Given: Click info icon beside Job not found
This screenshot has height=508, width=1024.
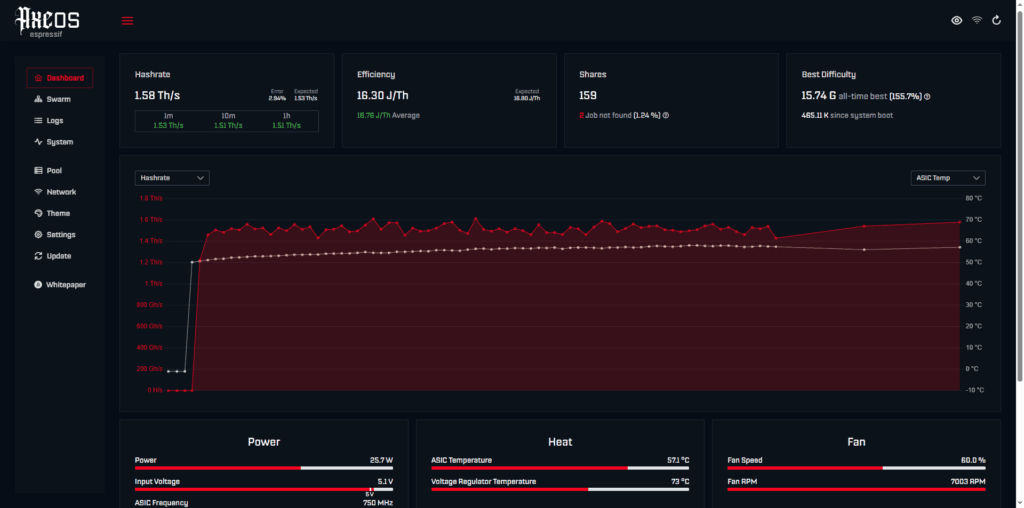Looking at the screenshot, I should (666, 116).
